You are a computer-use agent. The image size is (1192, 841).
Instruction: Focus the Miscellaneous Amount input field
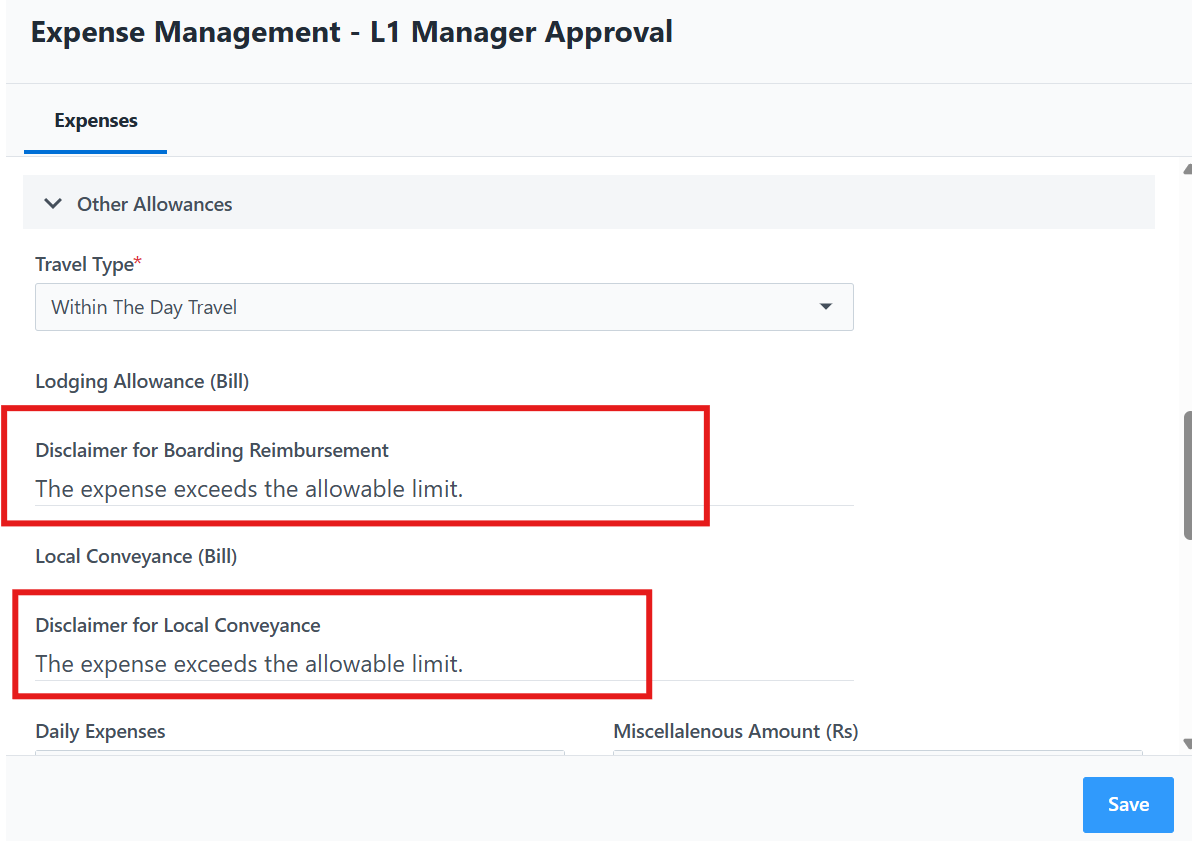coord(877,753)
